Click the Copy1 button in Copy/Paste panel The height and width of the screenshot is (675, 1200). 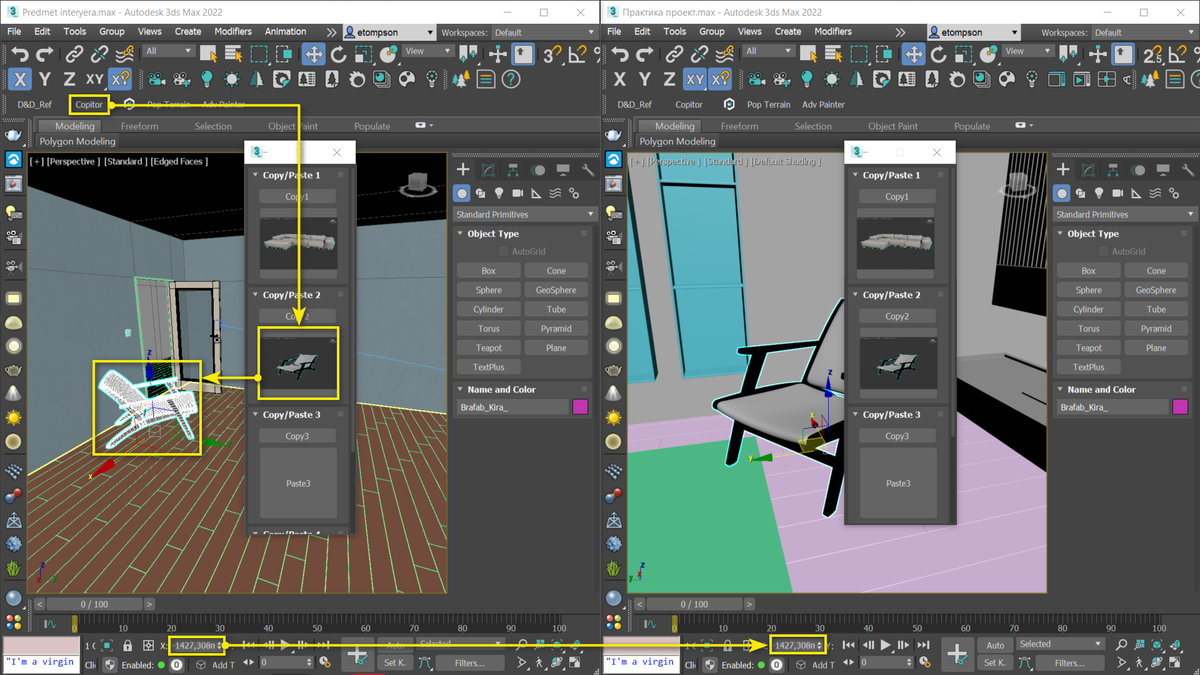tap(297, 196)
